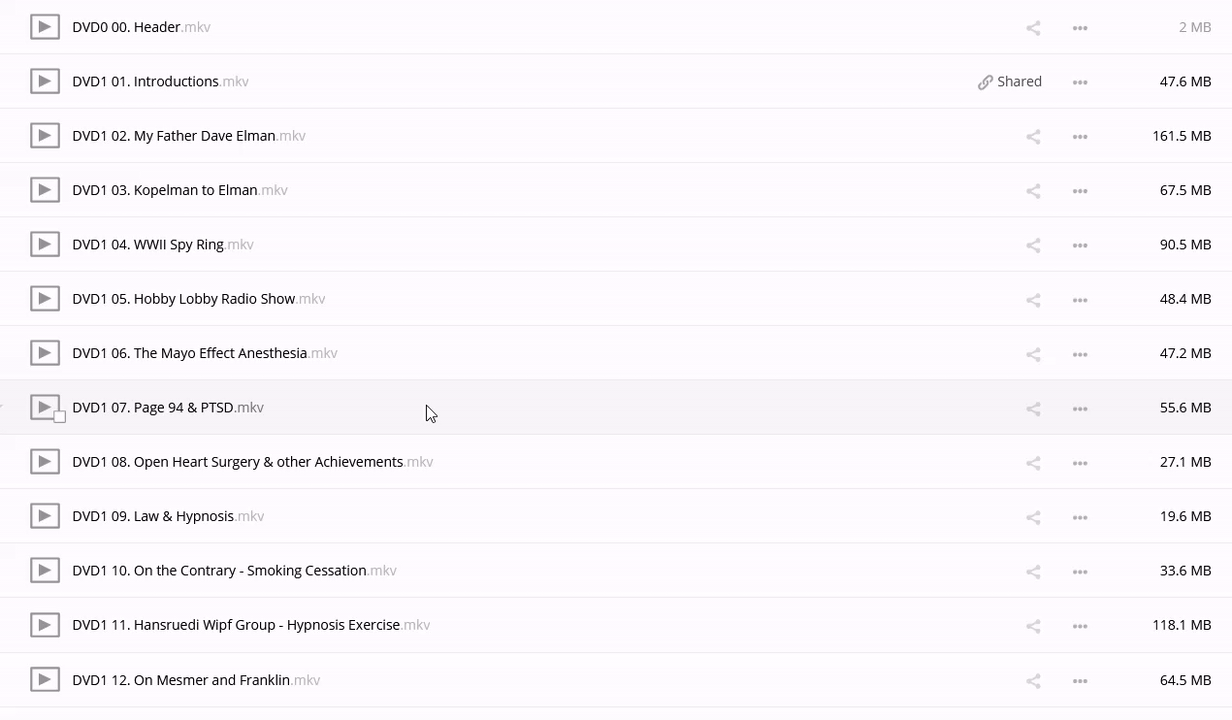Click video icon for Mayo Effect Anesthesia

pos(44,353)
